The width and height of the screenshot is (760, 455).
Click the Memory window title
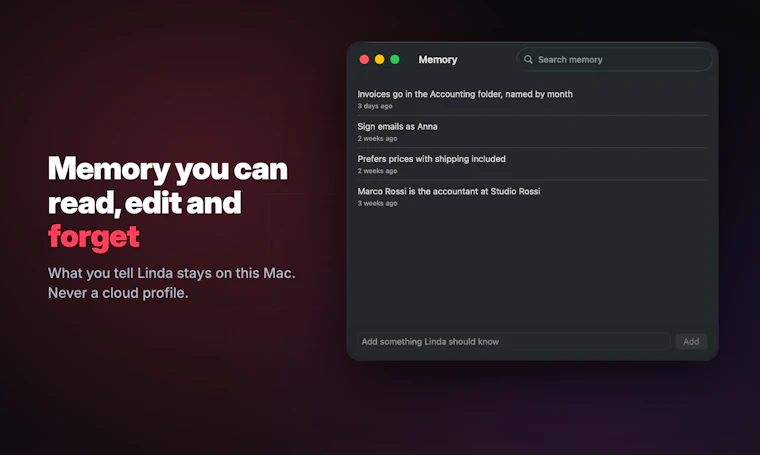click(438, 60)
